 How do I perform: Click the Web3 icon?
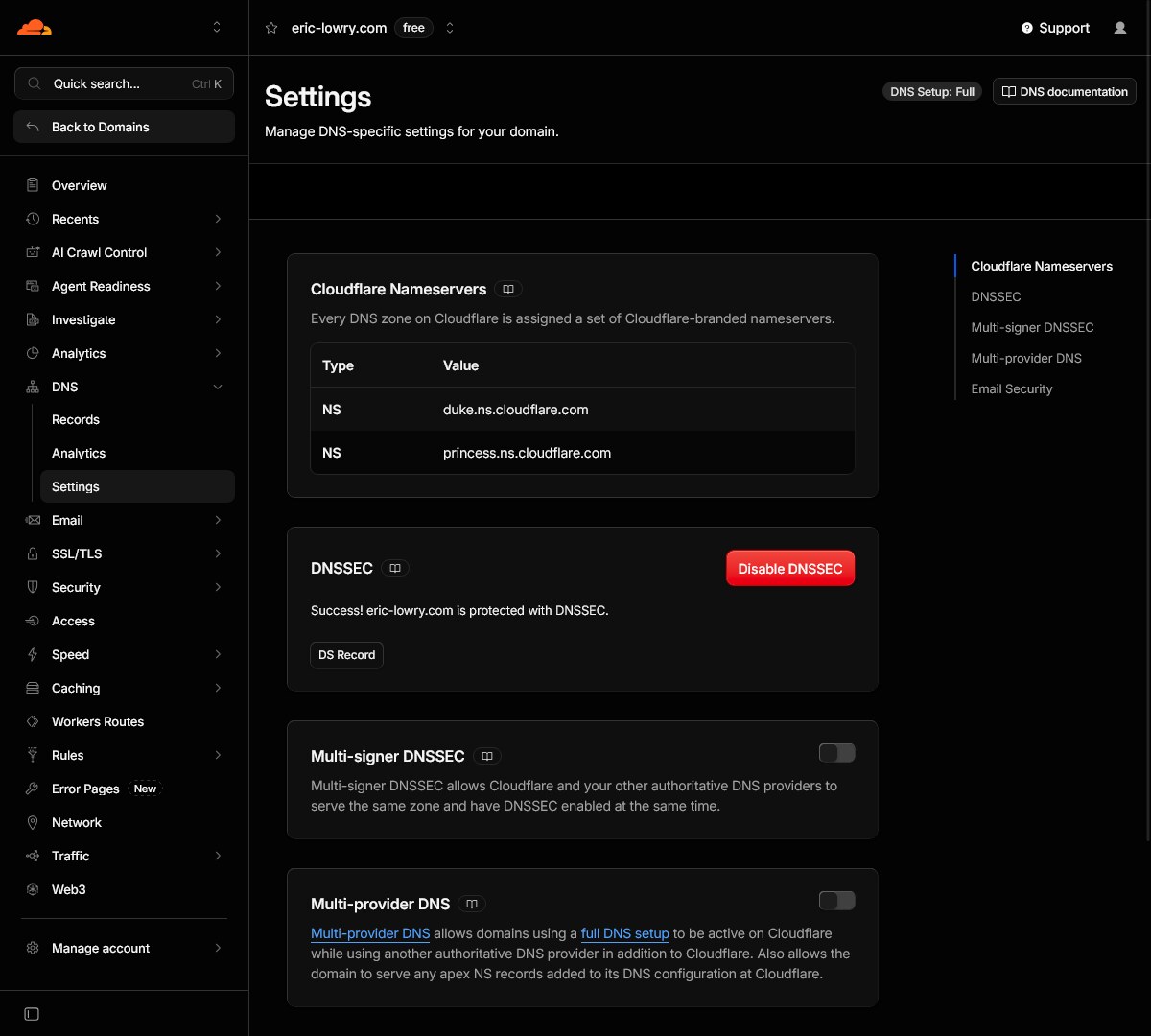click(33, 889)
